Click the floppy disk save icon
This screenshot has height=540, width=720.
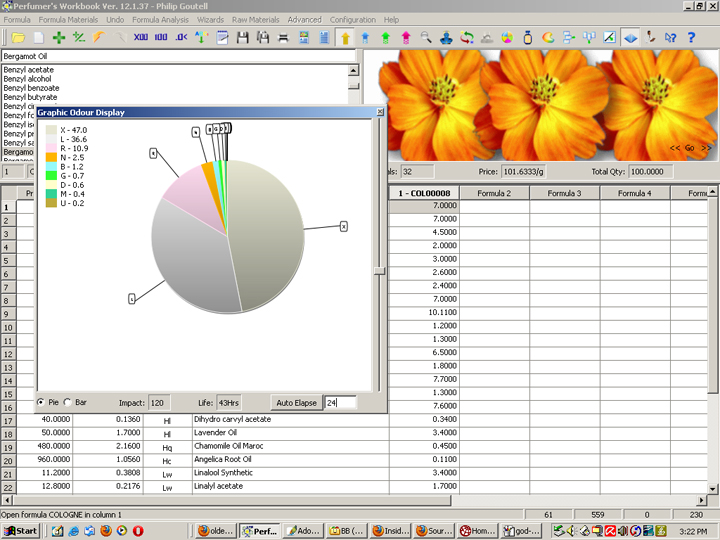point(241,37)
